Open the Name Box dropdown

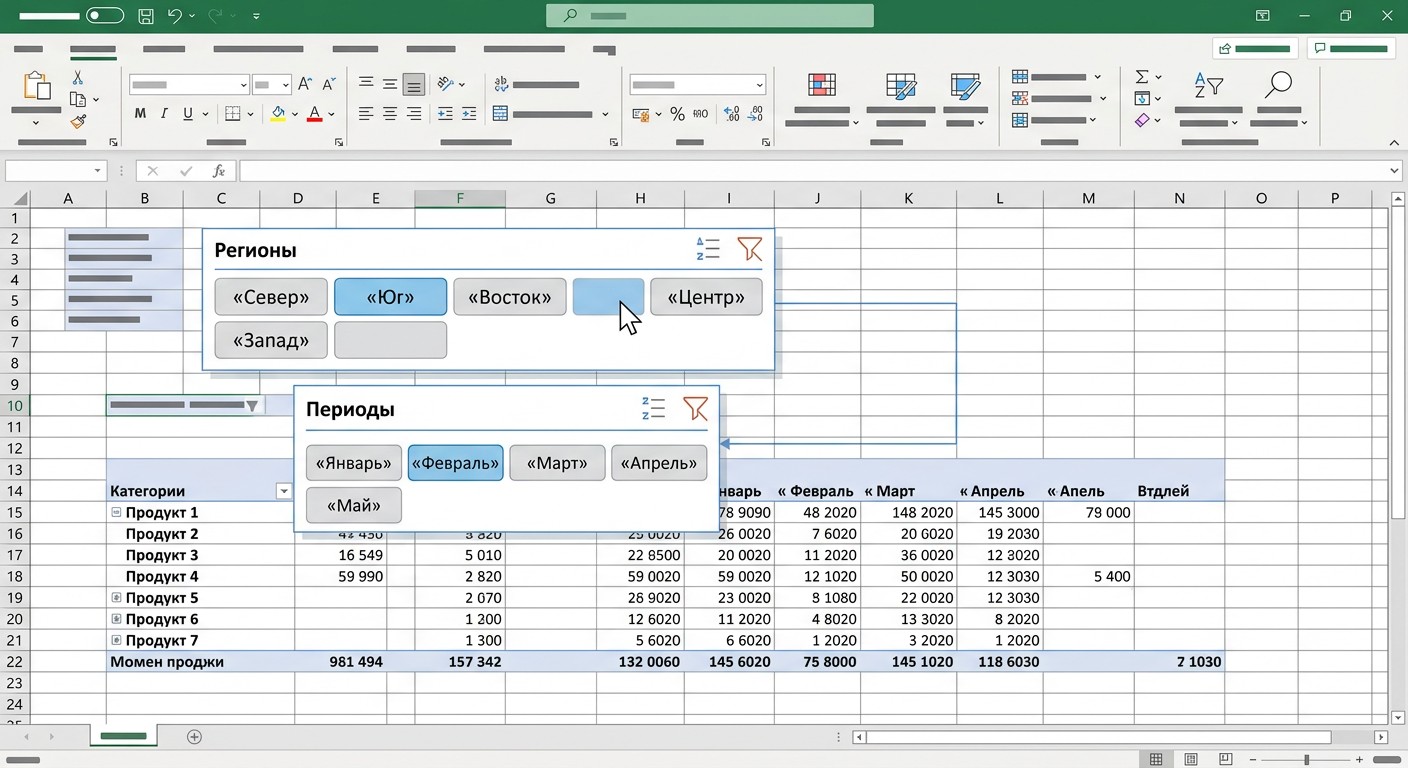98,171
